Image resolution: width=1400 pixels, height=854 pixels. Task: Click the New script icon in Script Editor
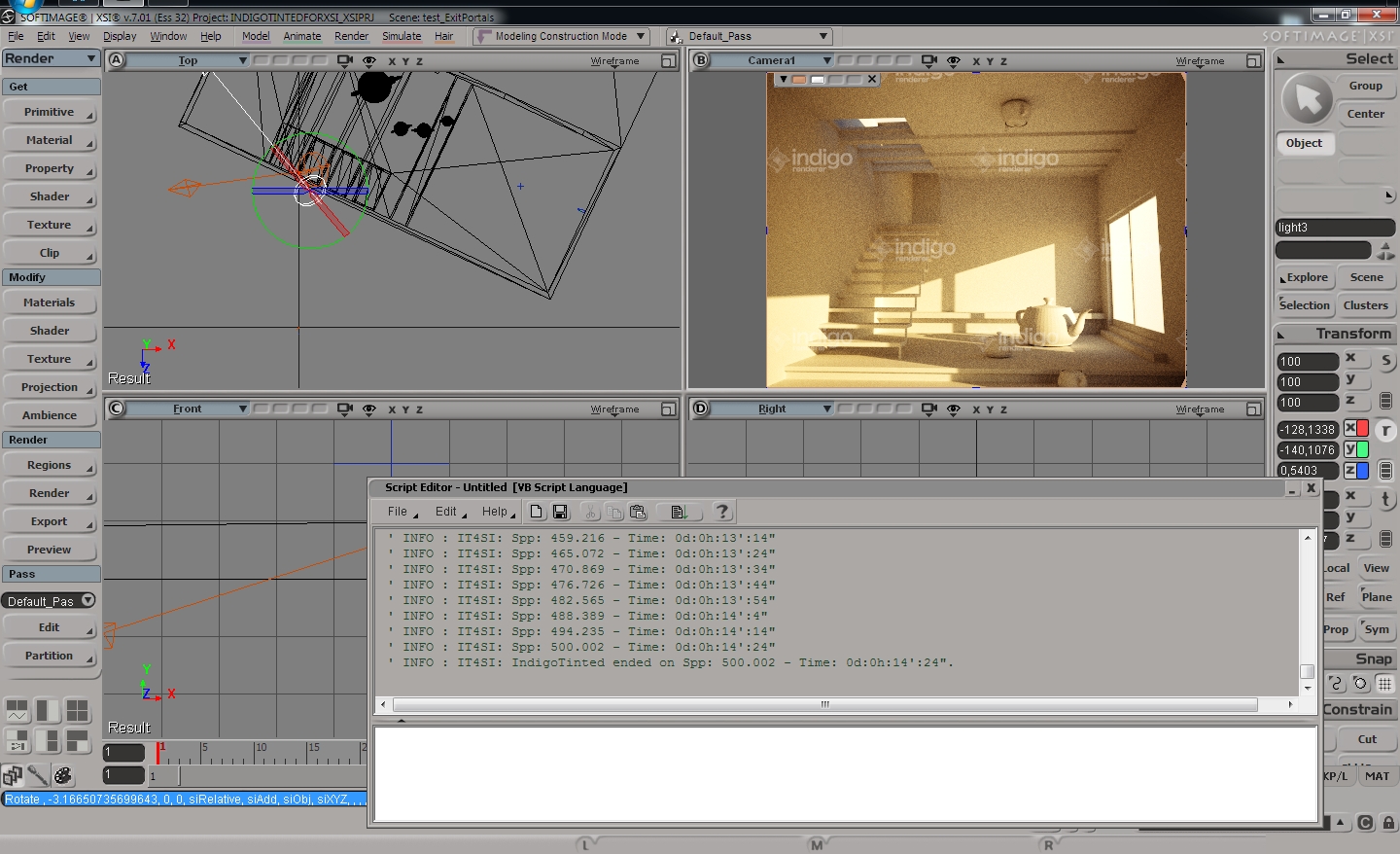coord(537,512)
